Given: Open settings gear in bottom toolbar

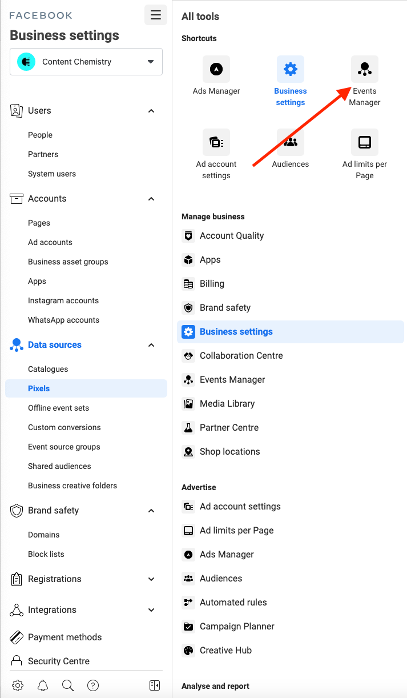Looking at the screenshot, I should point(17,685).
